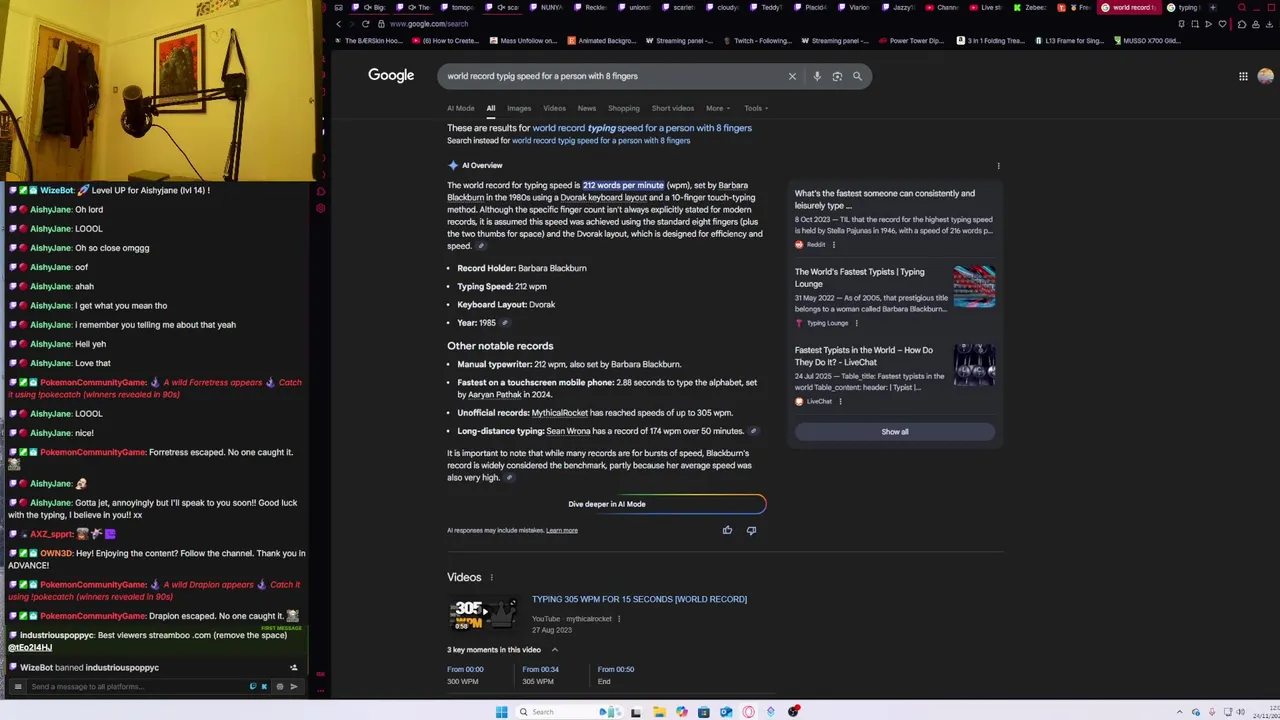Send chat message with arrow icon
1280x720 pixels.
point(293,687)
